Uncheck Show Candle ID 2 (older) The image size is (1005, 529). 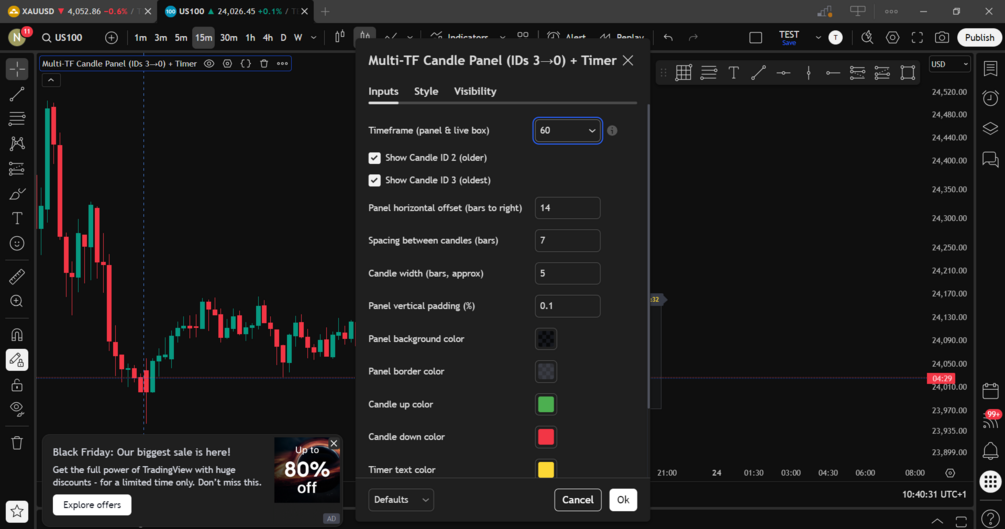pos(374,158)
